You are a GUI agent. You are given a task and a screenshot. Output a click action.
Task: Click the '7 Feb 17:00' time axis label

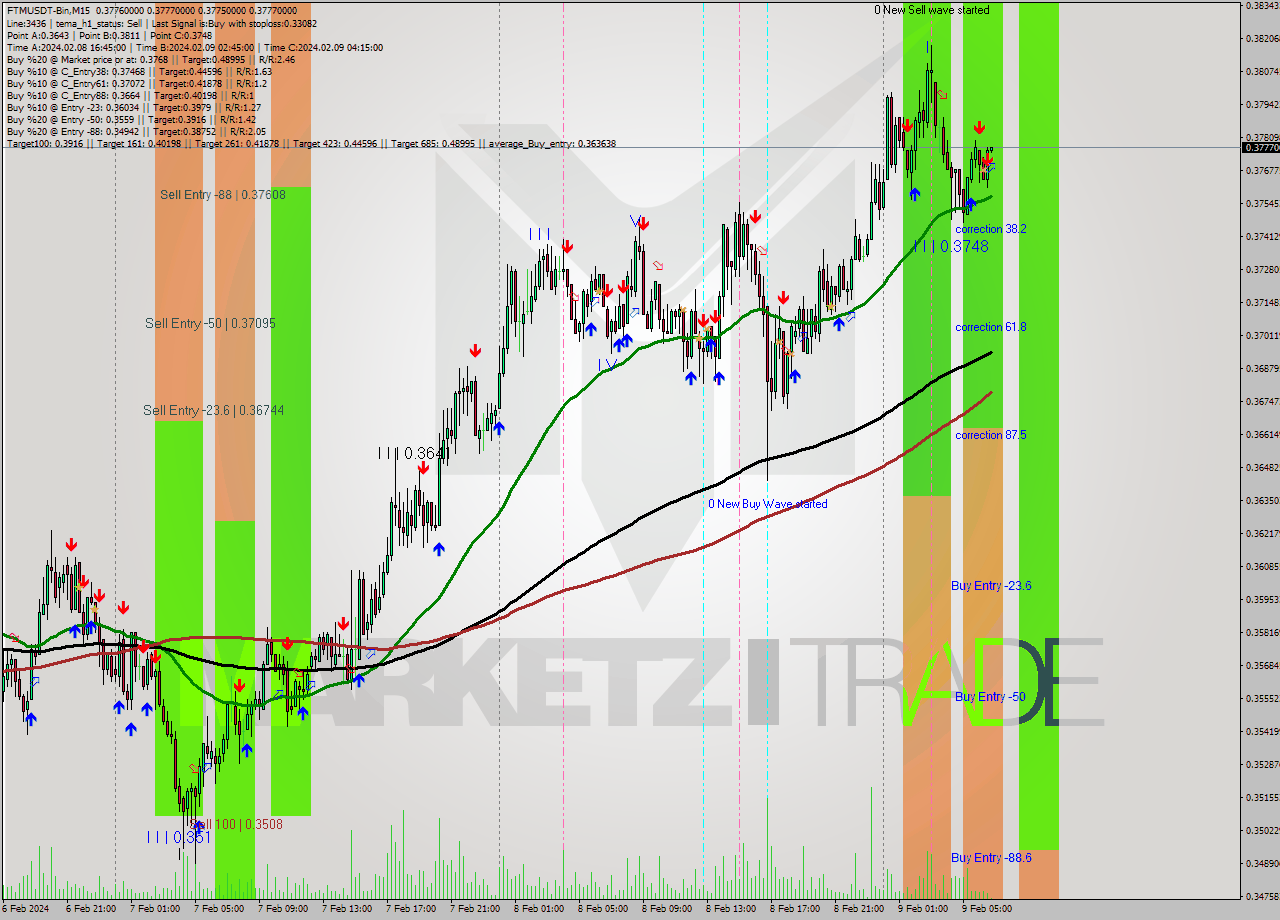[x=410, y=909]
